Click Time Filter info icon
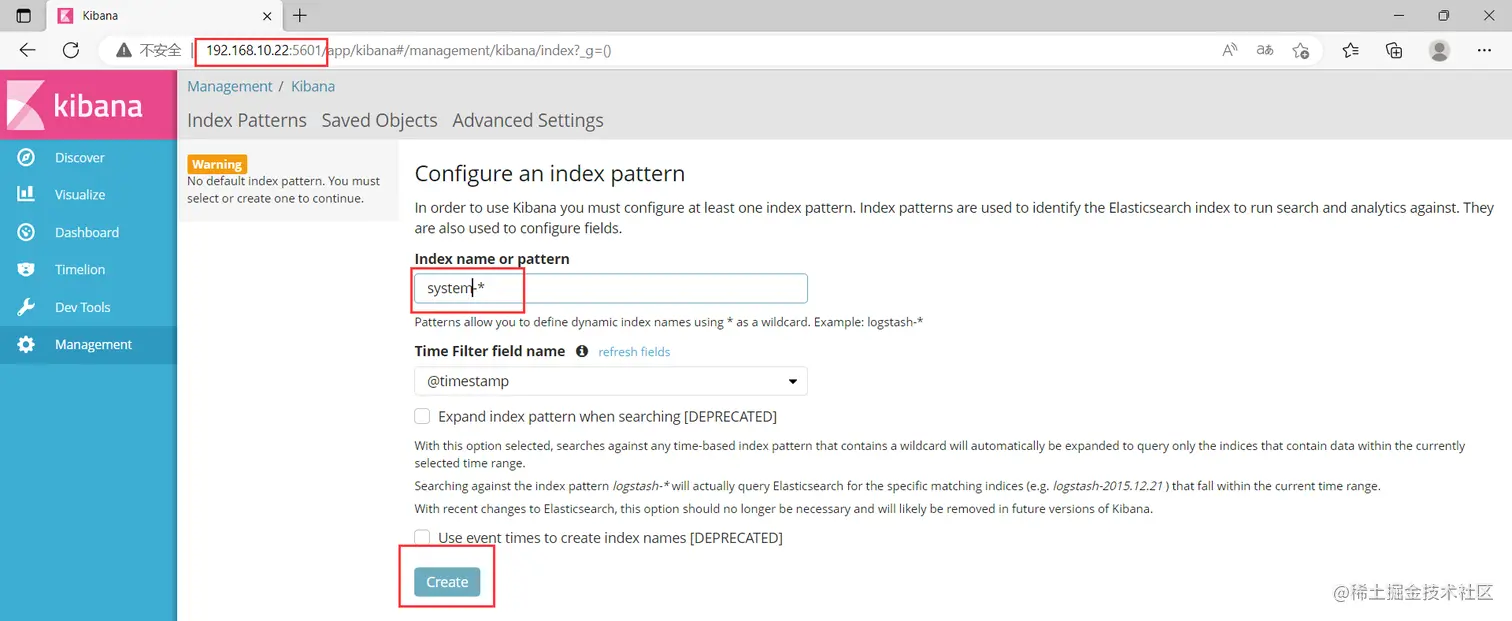 [x=582, y=351]
